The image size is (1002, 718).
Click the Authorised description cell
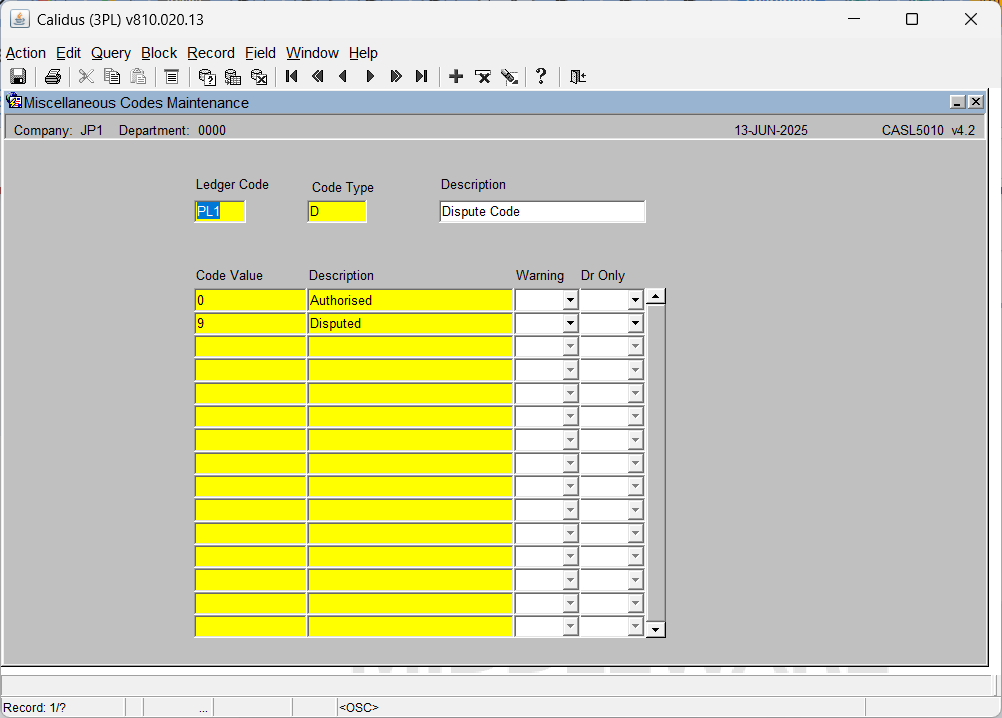coord(410,300)
